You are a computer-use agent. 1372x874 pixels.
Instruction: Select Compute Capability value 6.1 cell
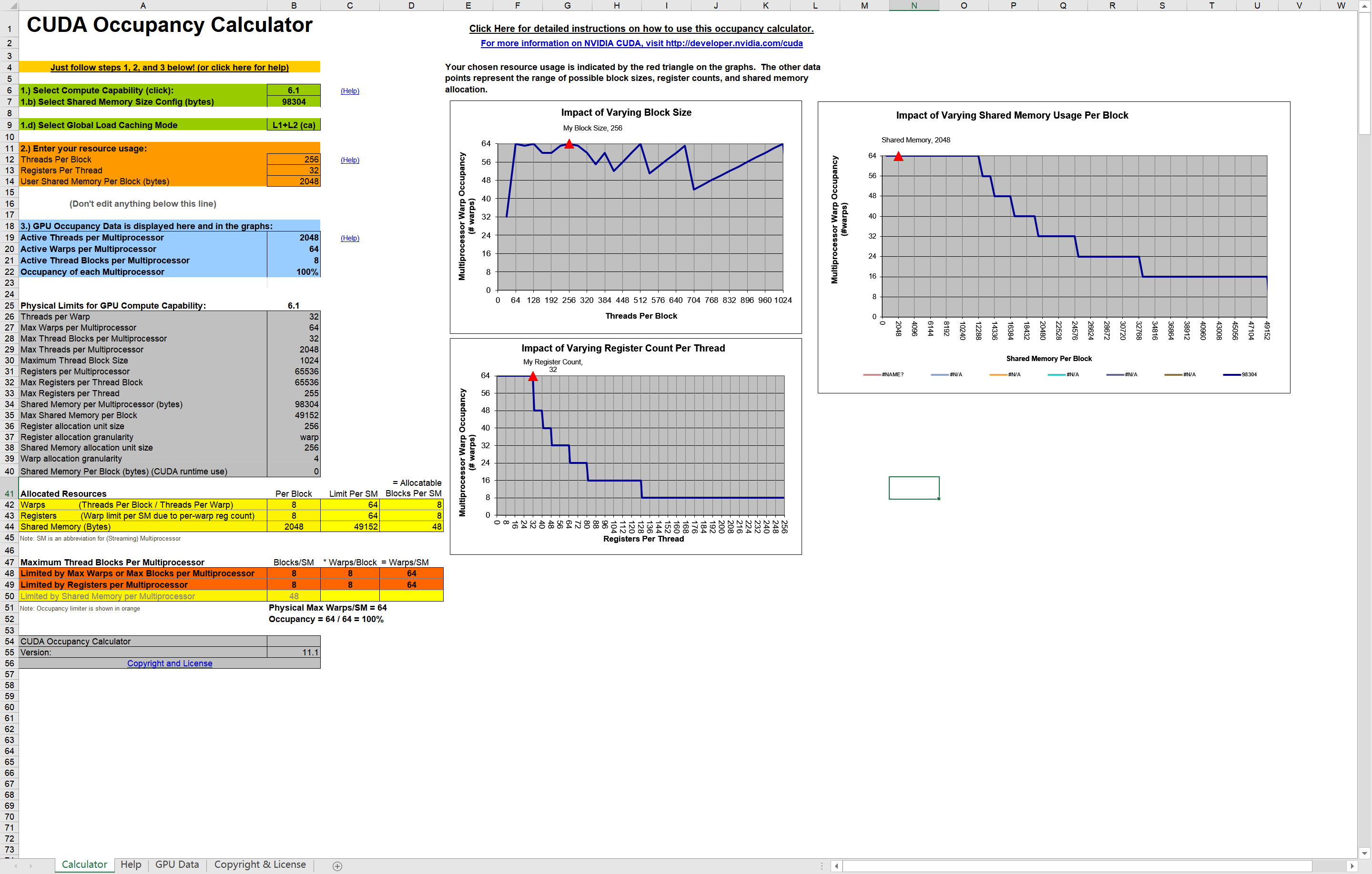[294, 90]
